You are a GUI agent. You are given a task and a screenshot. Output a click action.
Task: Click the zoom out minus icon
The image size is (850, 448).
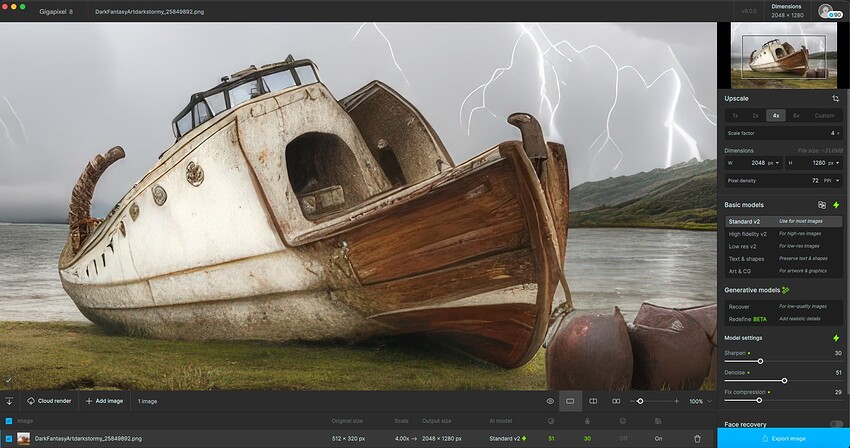click(x=632, y=401)
